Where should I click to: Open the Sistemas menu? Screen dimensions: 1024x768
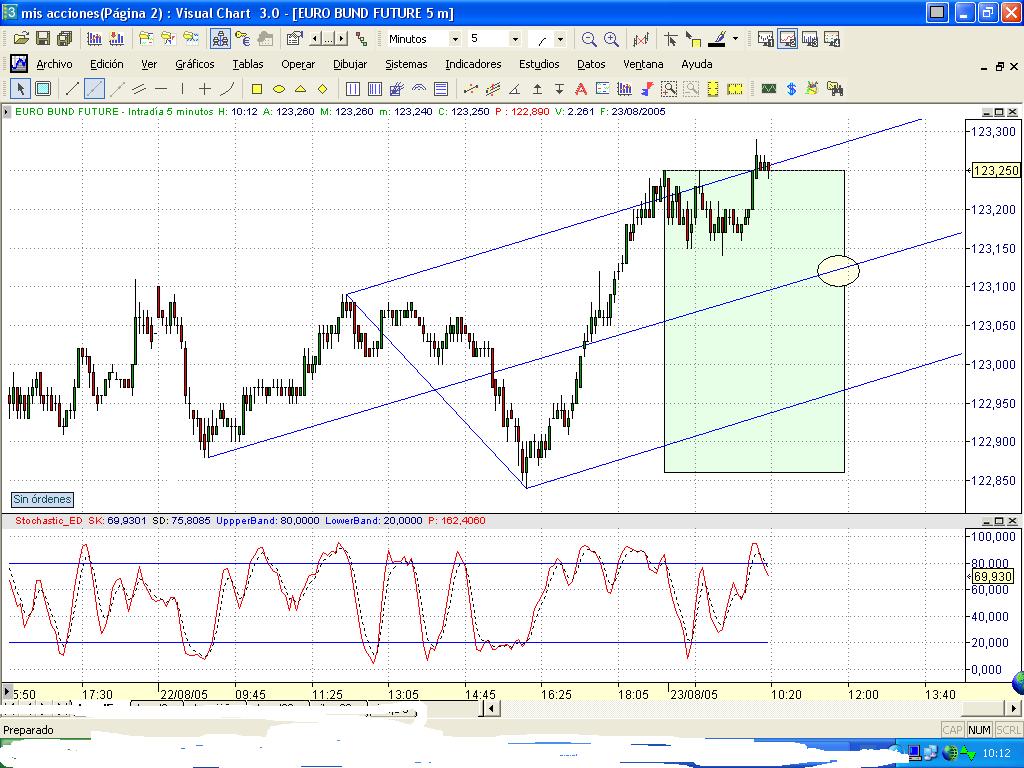tap(406, 64)
